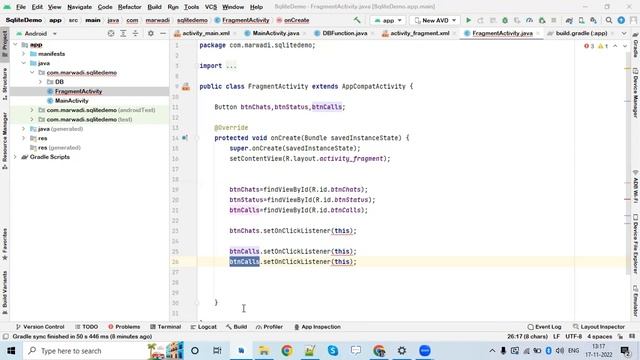Image resolution: width=640 pixels, height=360 pixels.
Task: Open the Android project view dropdown
Action: coord(36,33)
